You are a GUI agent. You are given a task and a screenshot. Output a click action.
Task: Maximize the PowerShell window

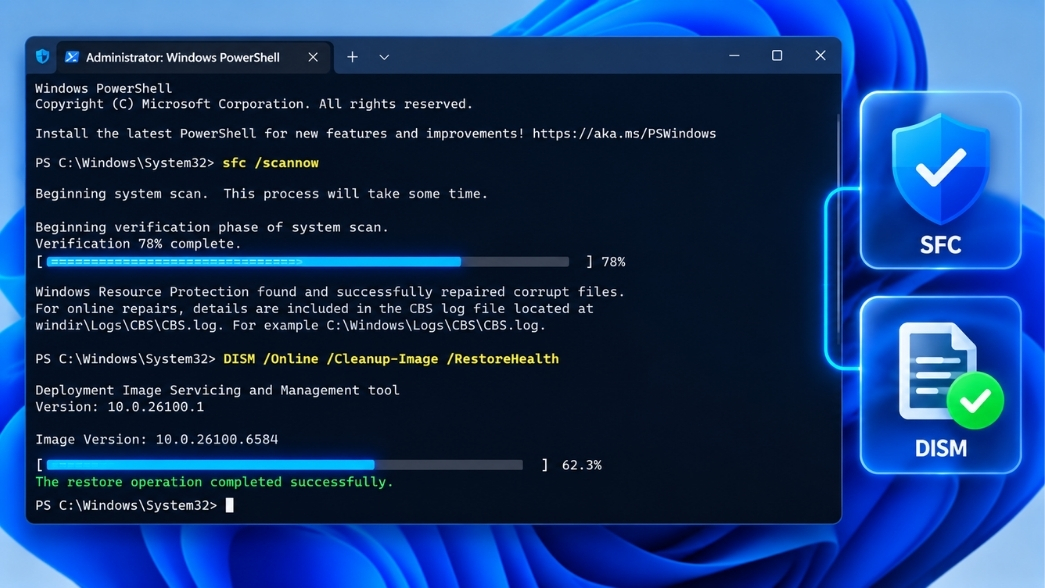point(777,56)
